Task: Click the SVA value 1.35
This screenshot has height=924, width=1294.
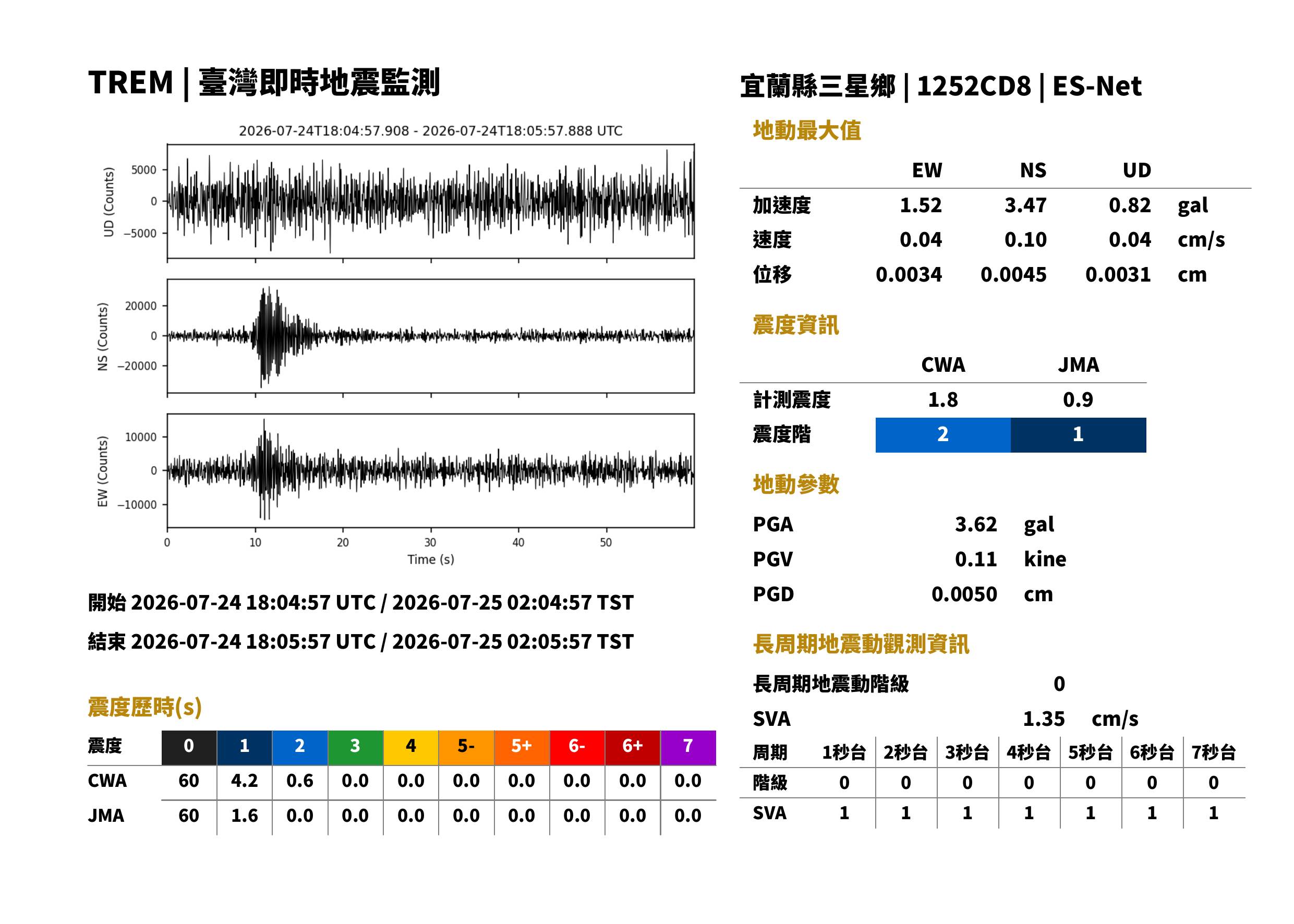Action: point(1044,719)
